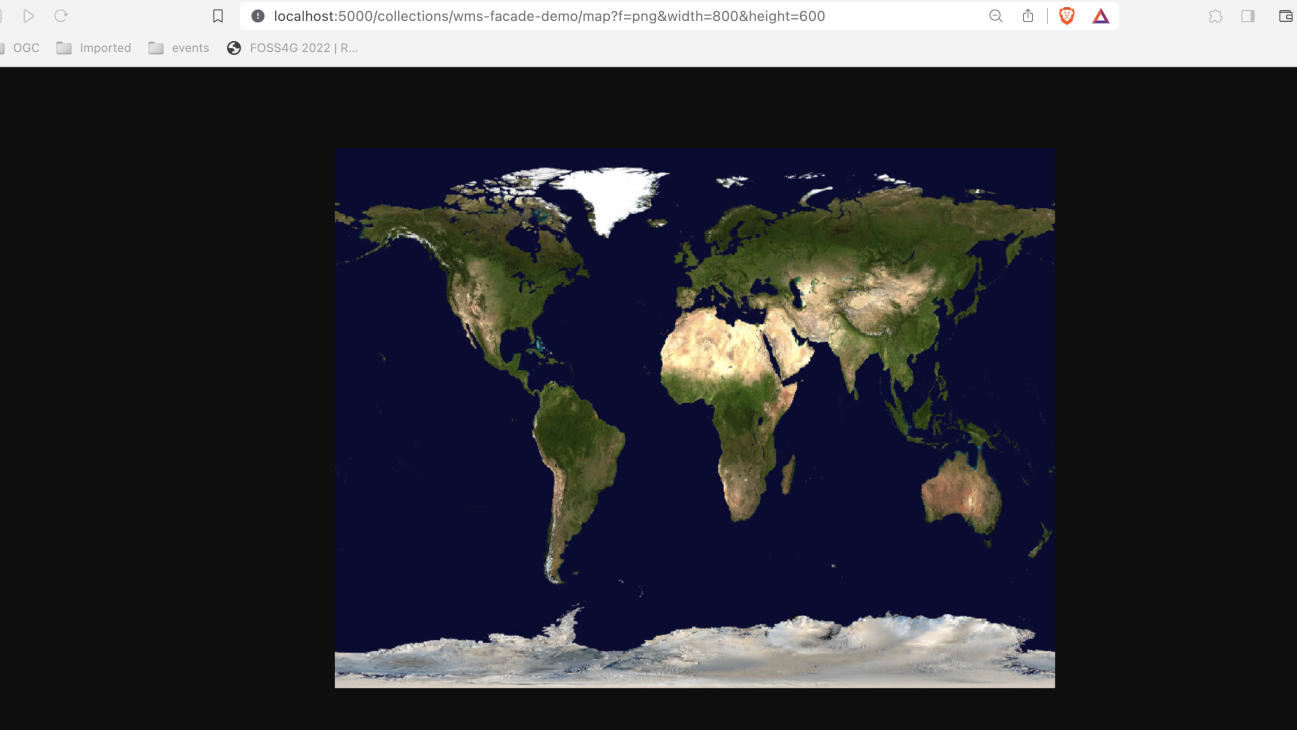Toggle the browser sidebar panel

coord(1248,16)
